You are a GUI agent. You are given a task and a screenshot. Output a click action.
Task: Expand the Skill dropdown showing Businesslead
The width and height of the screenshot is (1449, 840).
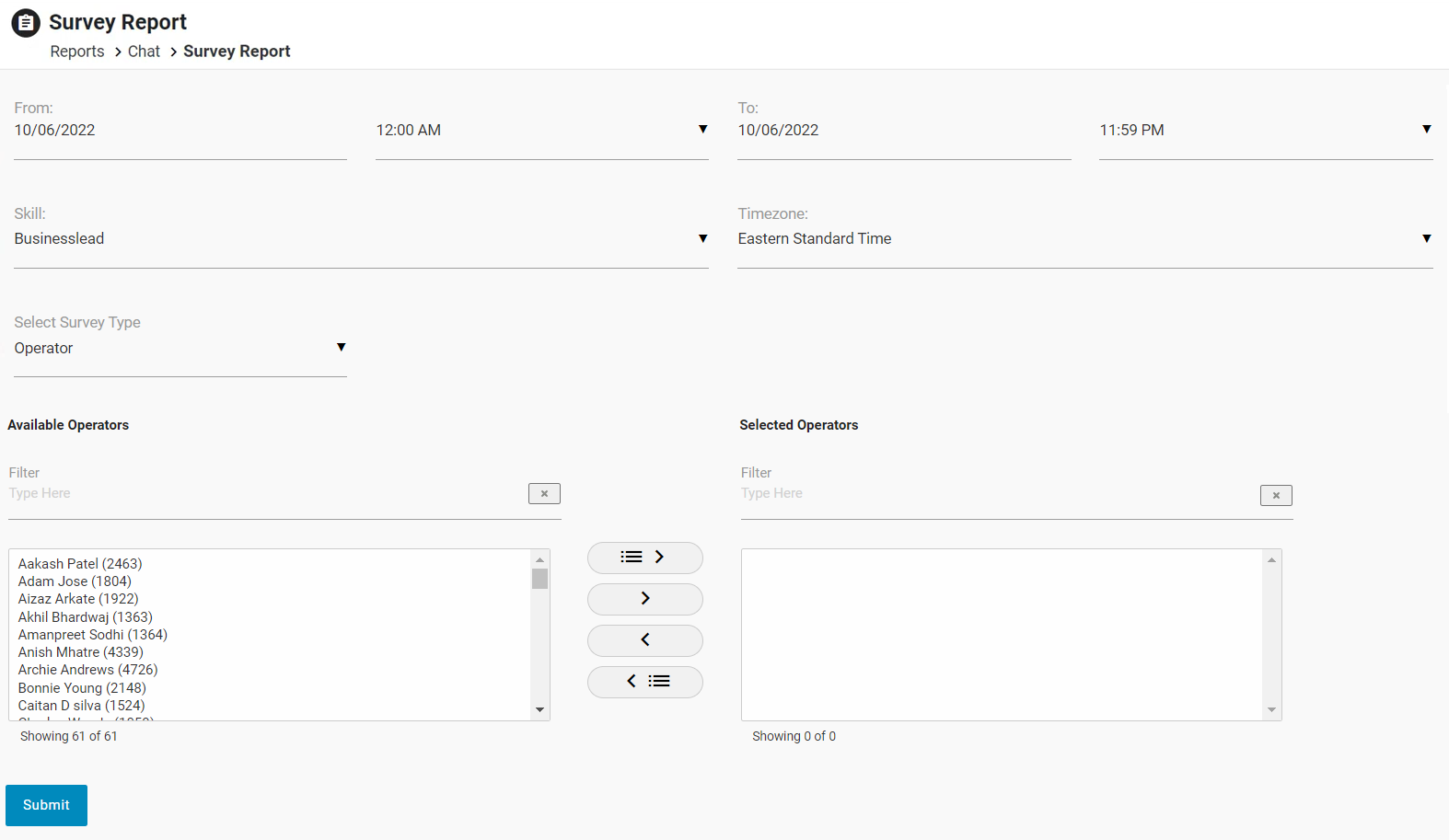pos(361,239)
